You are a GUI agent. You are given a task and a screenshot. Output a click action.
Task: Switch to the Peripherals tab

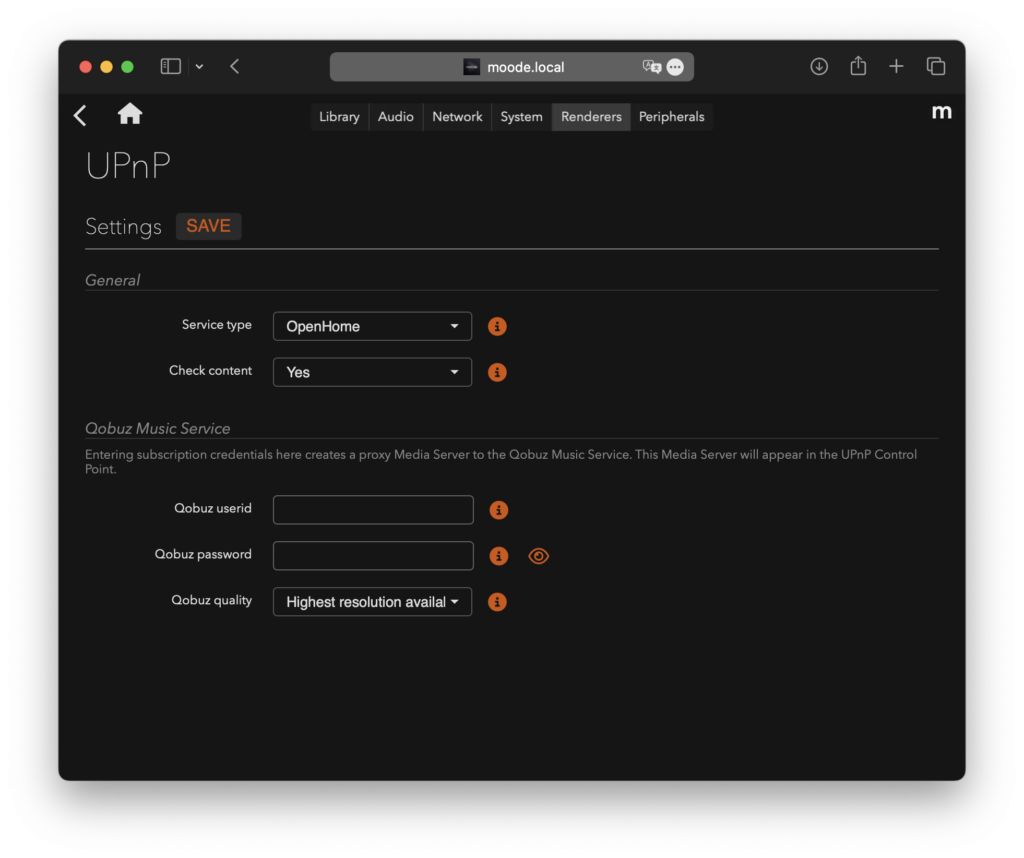tap(671, 117)
